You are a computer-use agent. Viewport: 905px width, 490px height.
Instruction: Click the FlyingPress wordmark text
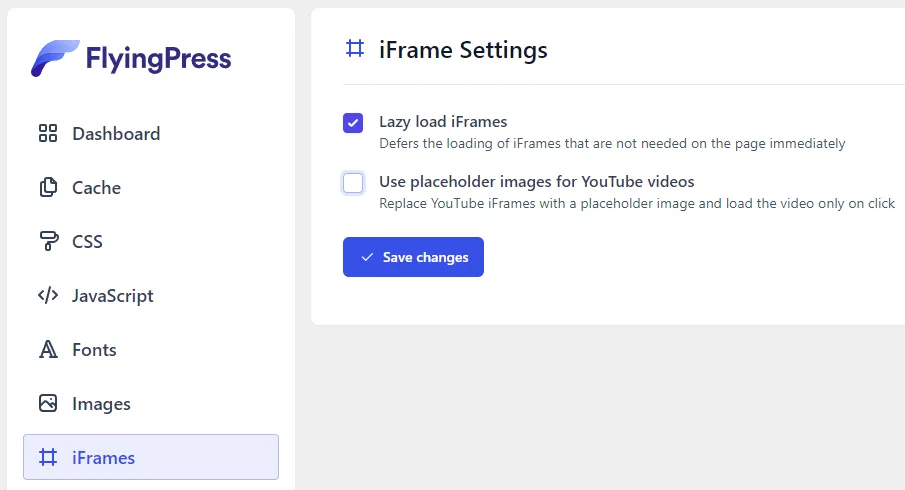[158, 60]
